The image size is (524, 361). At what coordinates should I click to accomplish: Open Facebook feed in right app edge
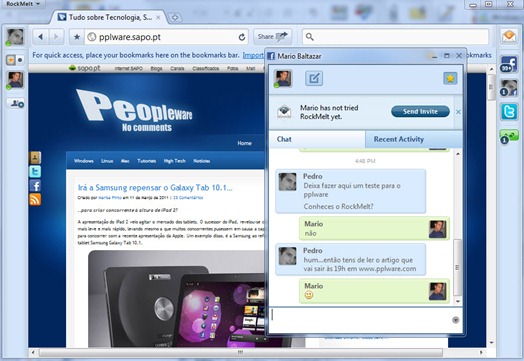[x=509, y=65]
